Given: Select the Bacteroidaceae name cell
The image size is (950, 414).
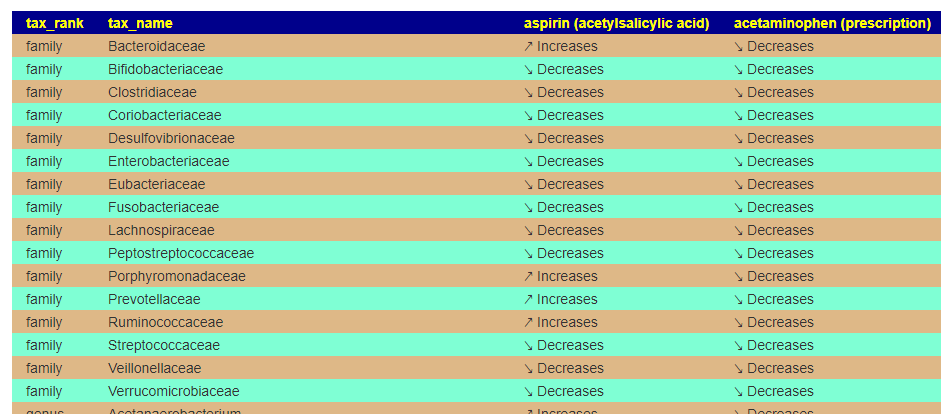Looking at the screenshot, I should tap(156, 46).
